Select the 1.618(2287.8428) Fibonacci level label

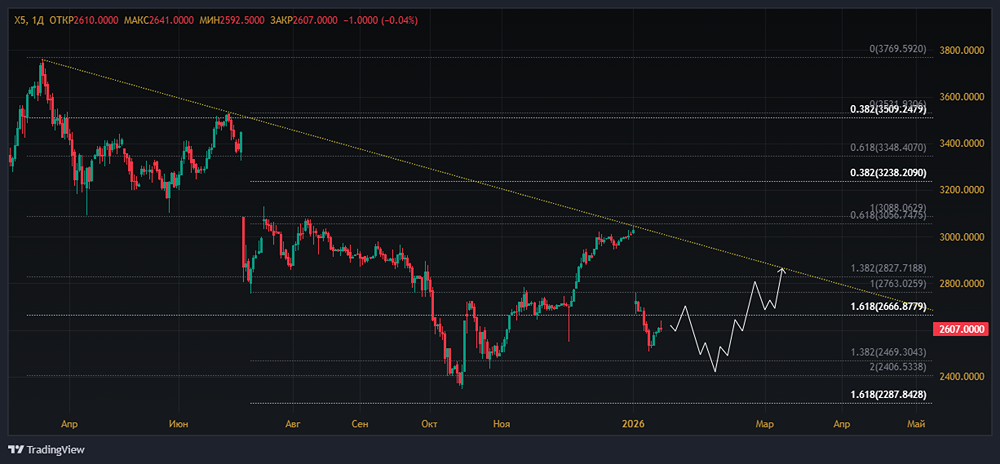[888, 395]
